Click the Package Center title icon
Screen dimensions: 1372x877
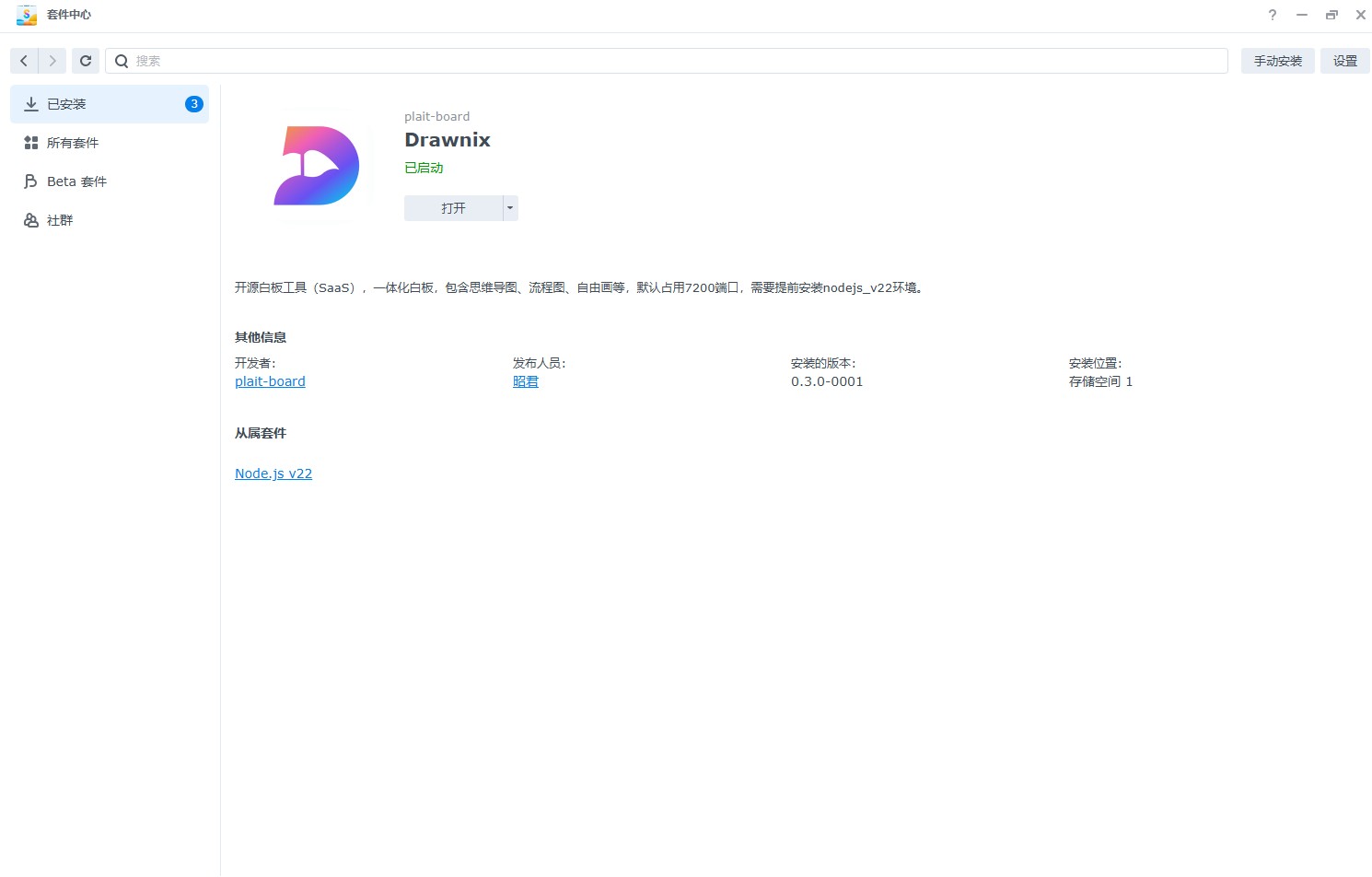tap(27, 15)
